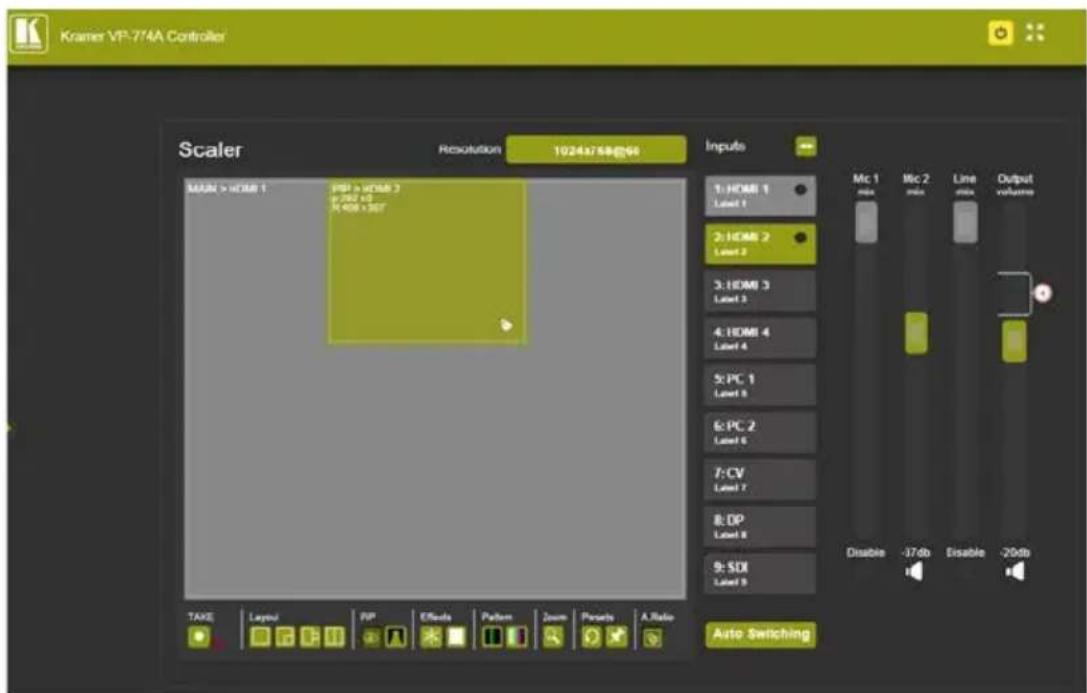Click the Scaler heading text
Screen dimensions: 1087x693
point(210,150)
